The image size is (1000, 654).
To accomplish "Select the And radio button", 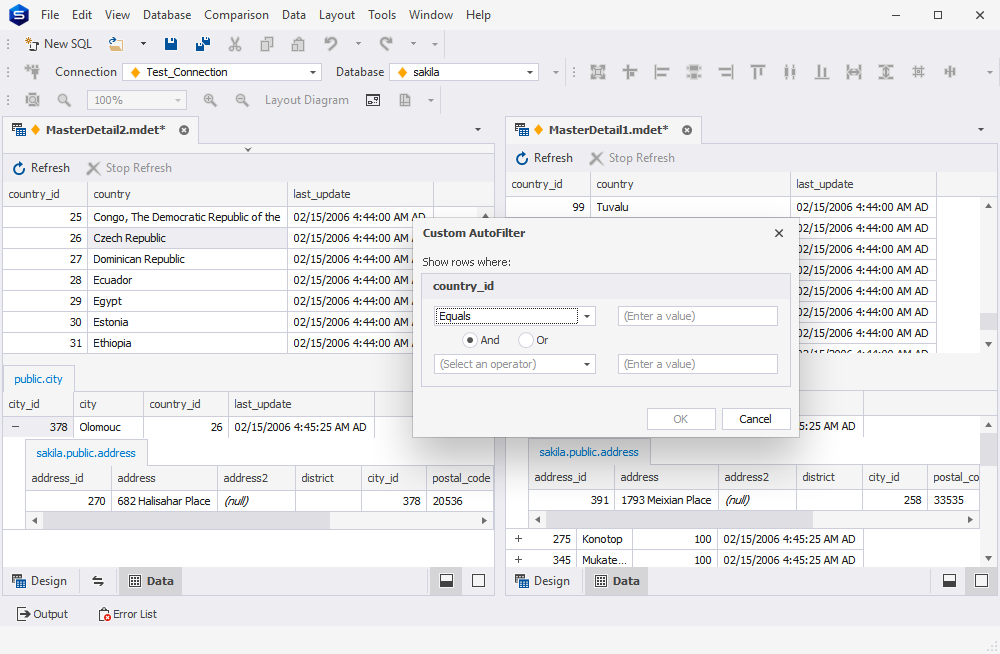I will [x=470, y=340].
